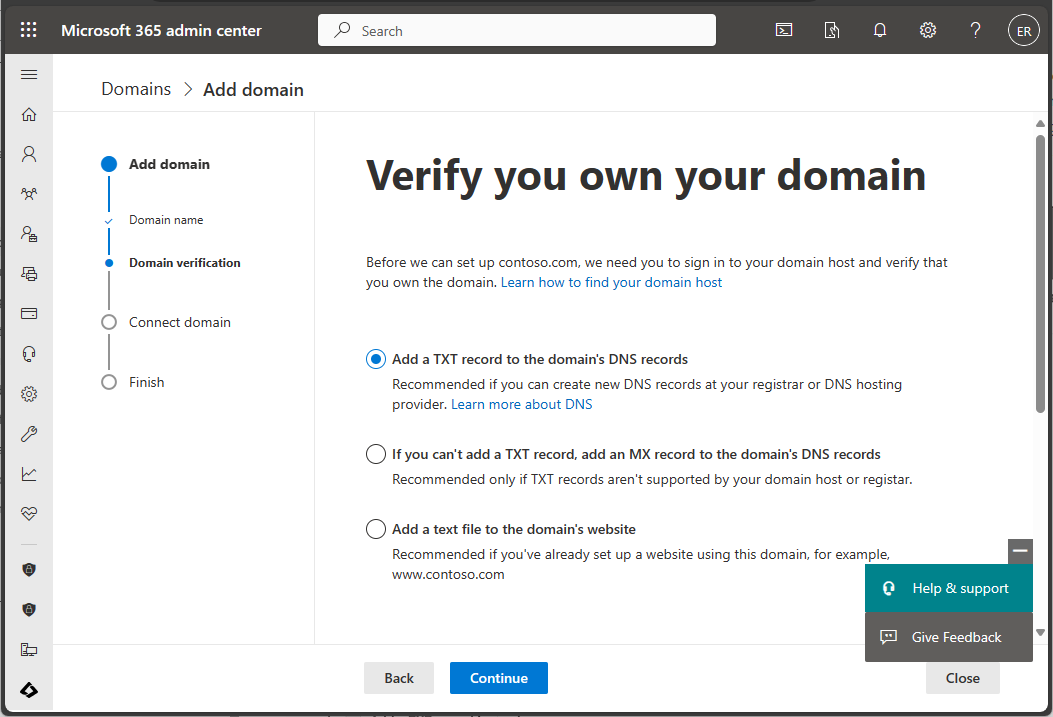1053x717 pixels.
Task: Click inside the Search field
Action: (516, 30)
